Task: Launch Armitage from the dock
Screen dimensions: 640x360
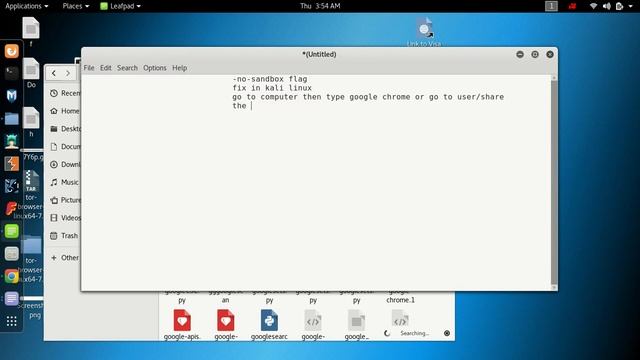Action: click(11, 141)
